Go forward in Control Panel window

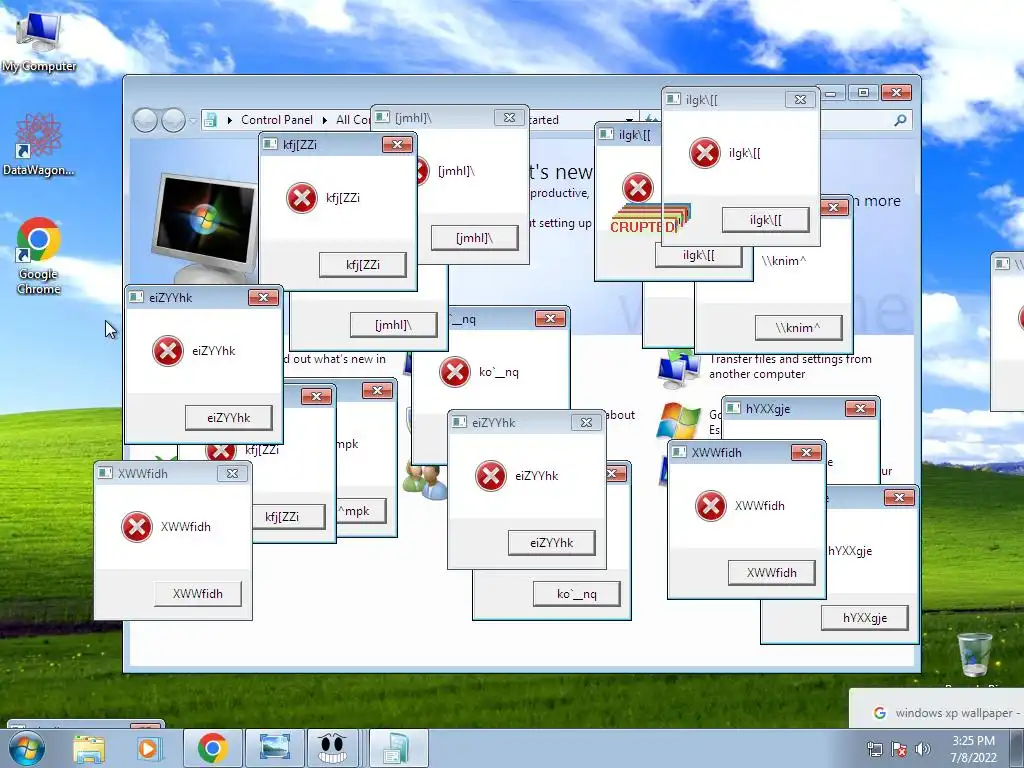point(173,120)
